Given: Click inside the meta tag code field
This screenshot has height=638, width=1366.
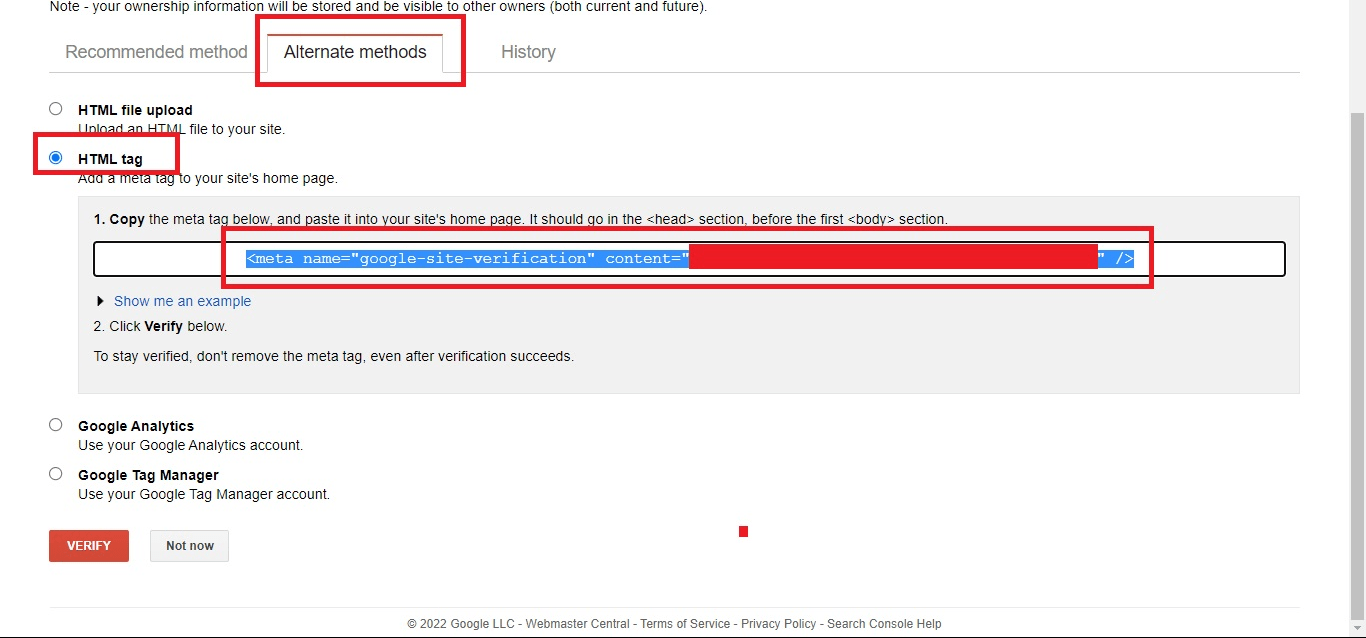Looking at the screenshot, I should point(689,259).
